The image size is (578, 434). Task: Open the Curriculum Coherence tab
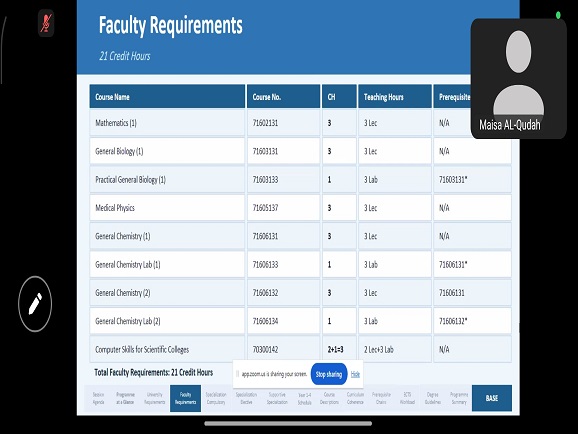tap(355, 398)
